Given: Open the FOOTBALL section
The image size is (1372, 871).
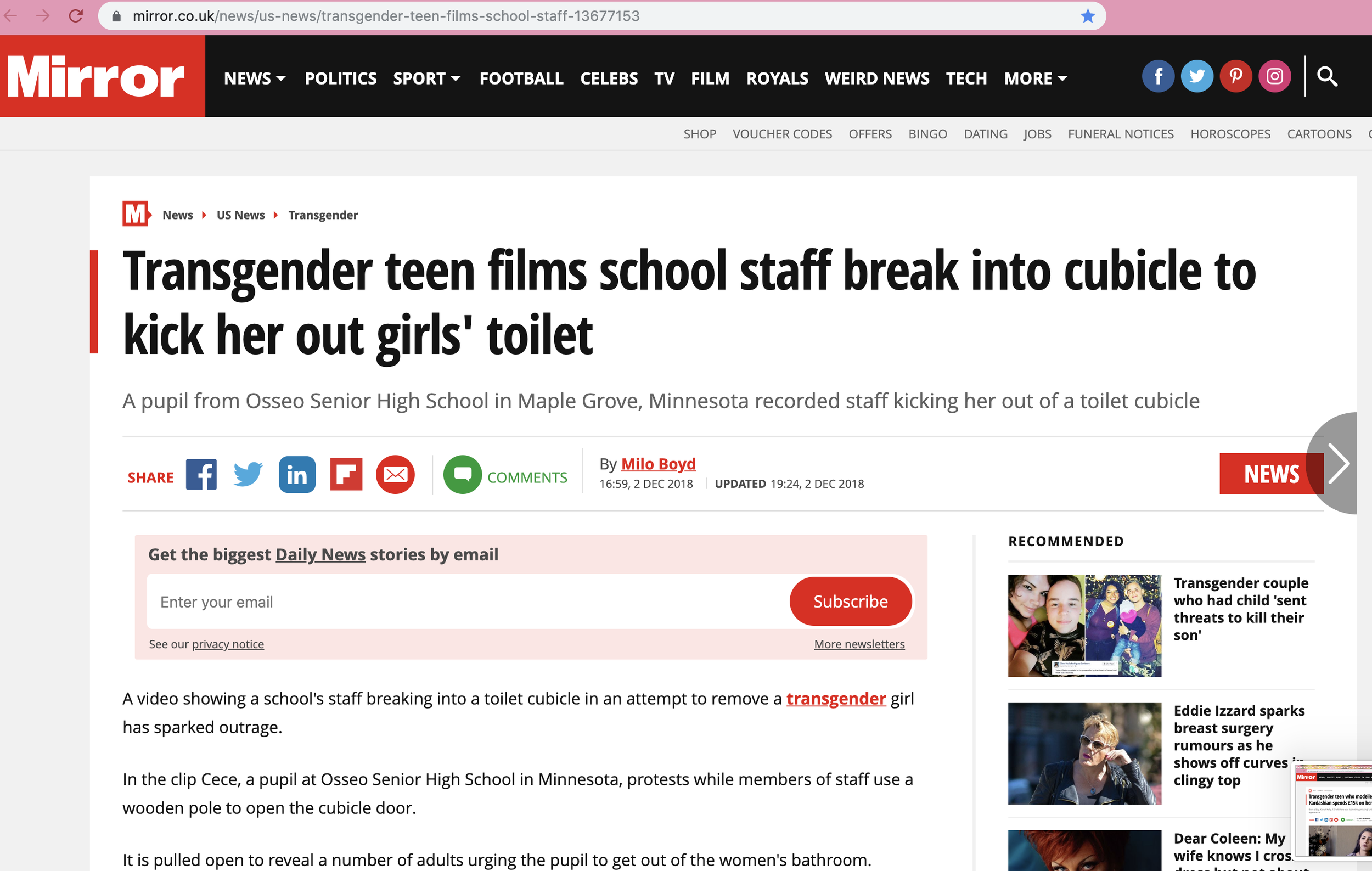Looking at the screenshot, I should 521,78.
